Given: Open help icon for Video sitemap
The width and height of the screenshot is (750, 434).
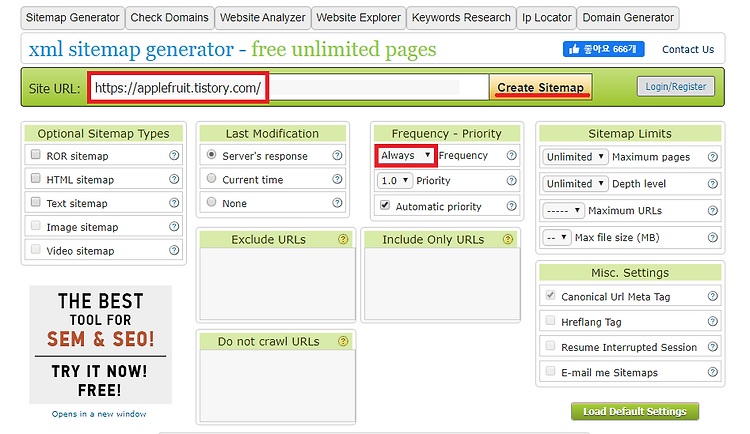Looking at the screenshot, I should click(x=174, y=250).
